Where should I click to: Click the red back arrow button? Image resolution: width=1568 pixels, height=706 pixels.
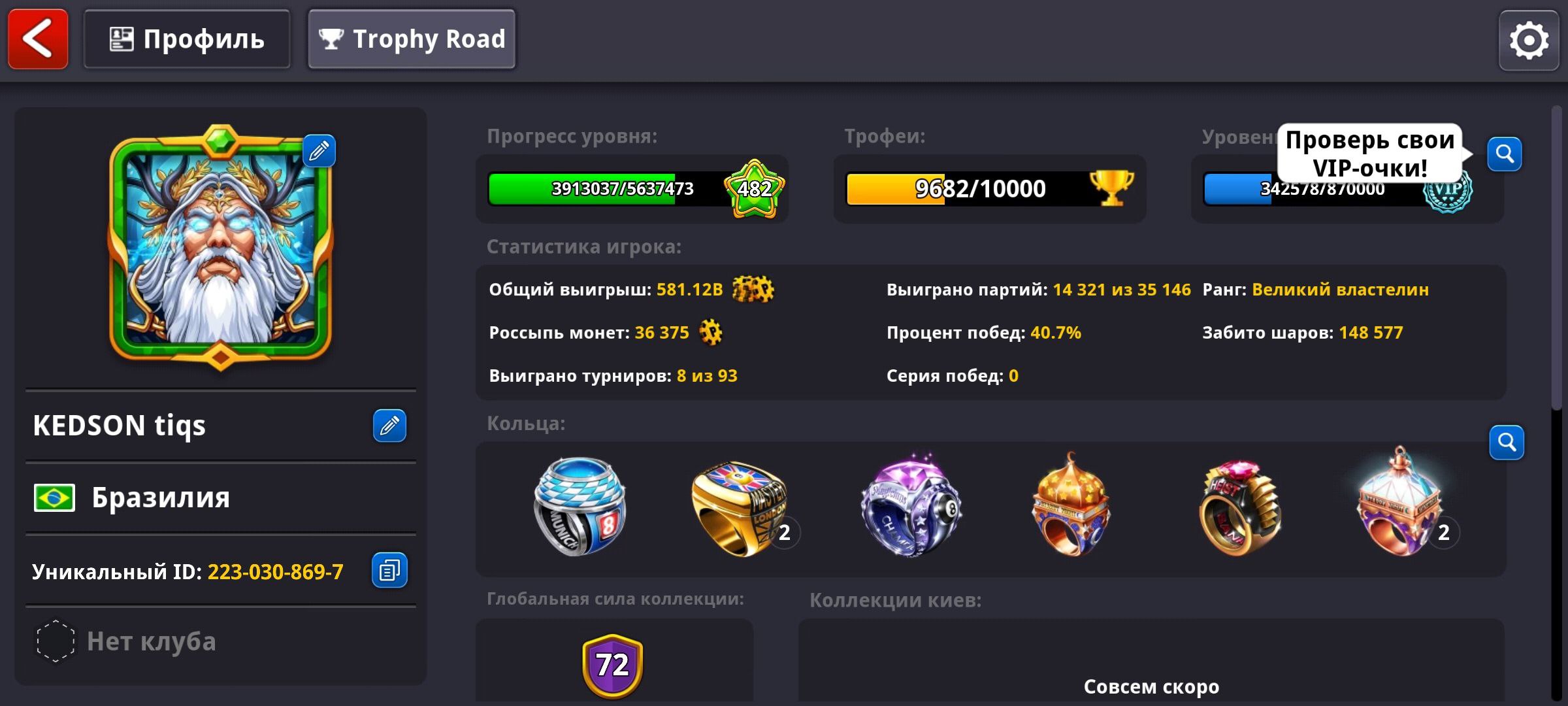tap(38, 39)
